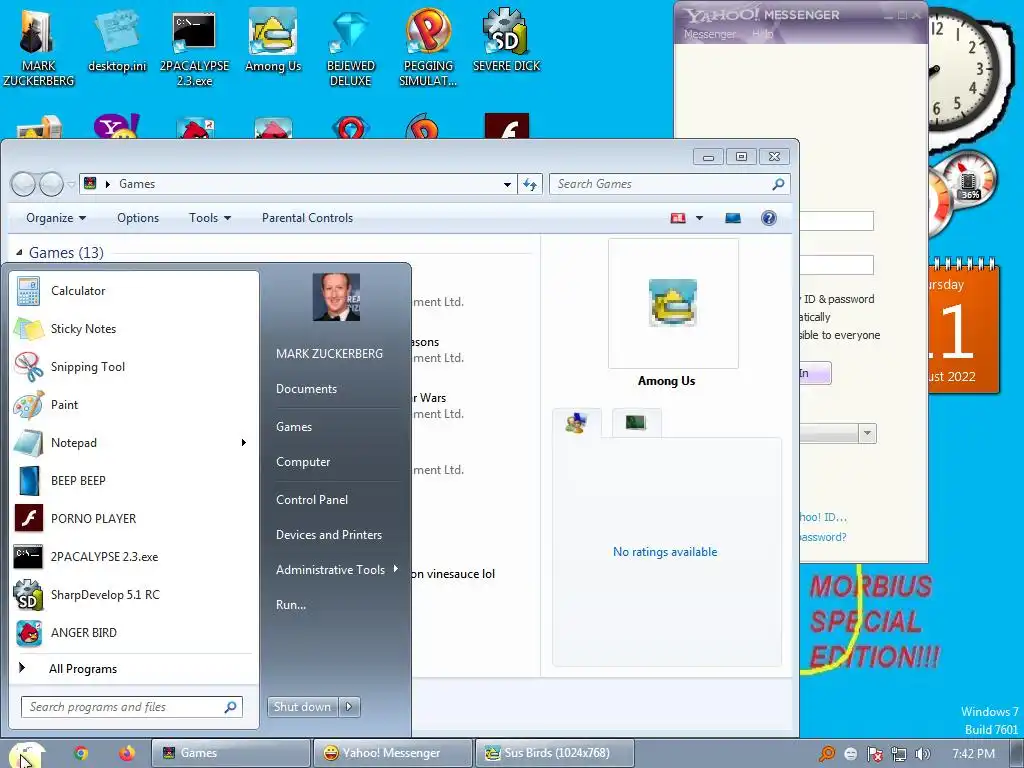Open the Tools dropdown menu
This screenshot has width=1024, height=768.
[x=210, y=218]
